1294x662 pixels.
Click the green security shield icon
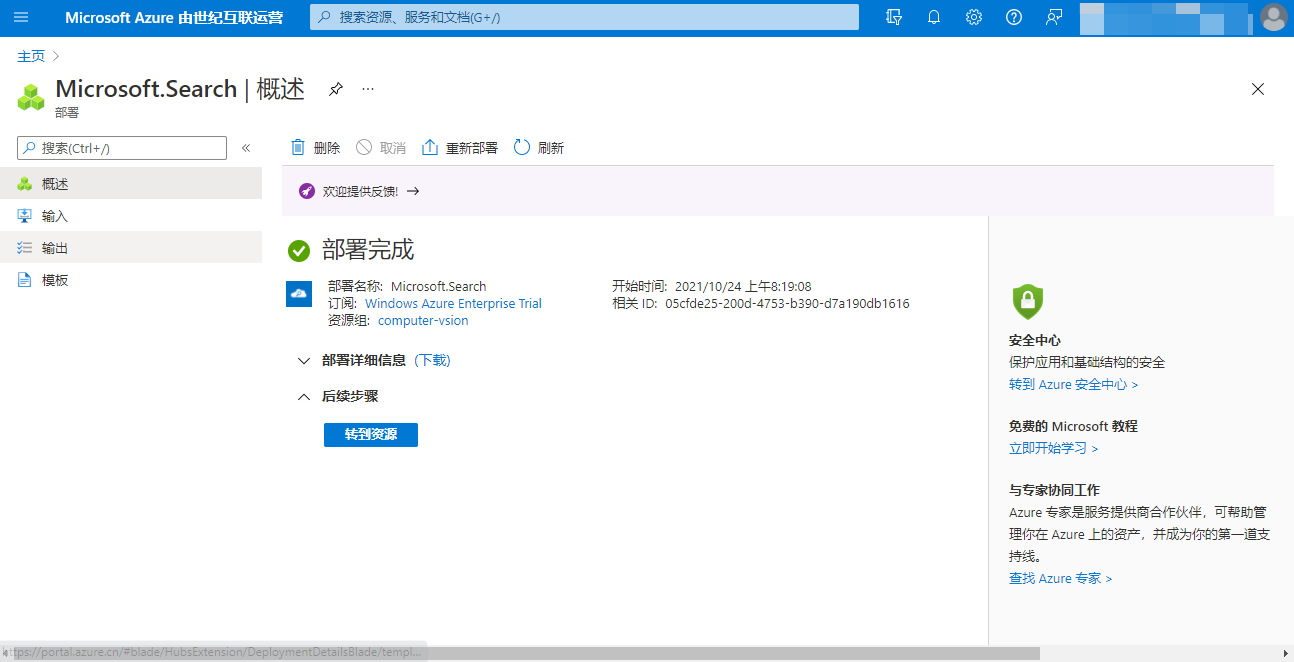[x=1027, y=301]
